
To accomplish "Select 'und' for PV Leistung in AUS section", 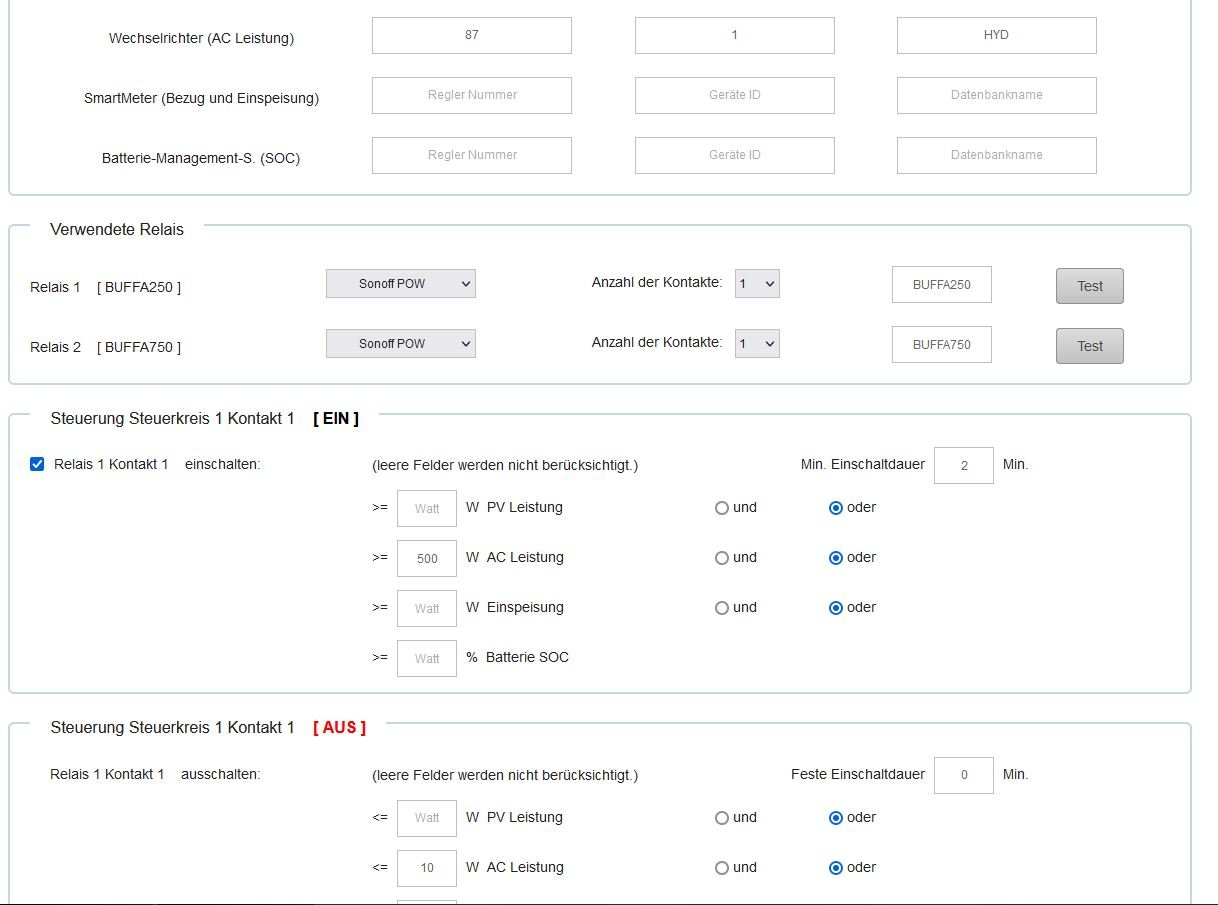I will click(x=722, y=818).
